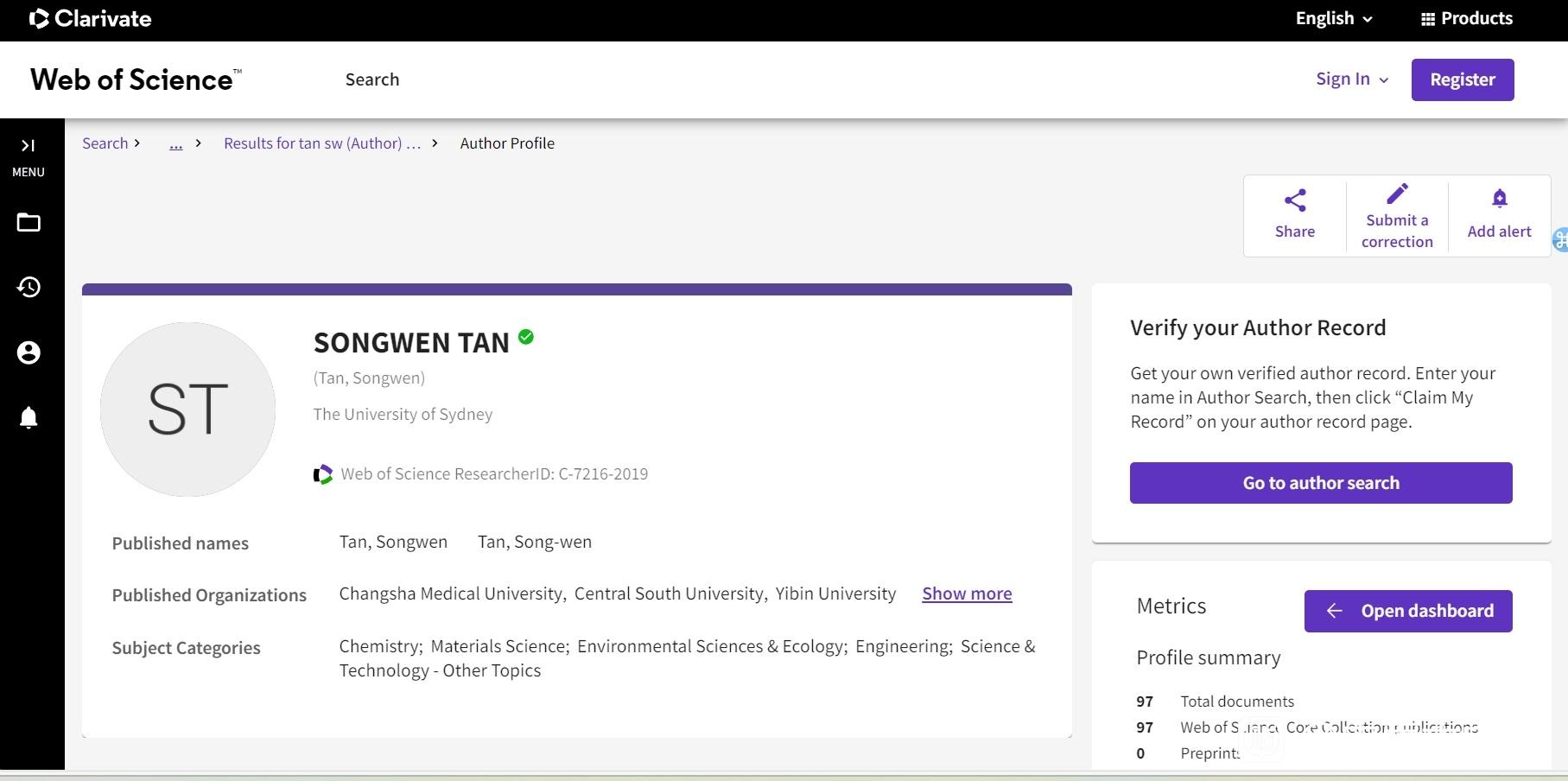Screen dimensions: 1568x781
Task: Click the Register button
Action: pyautogui.click(x=1463, y=79)
